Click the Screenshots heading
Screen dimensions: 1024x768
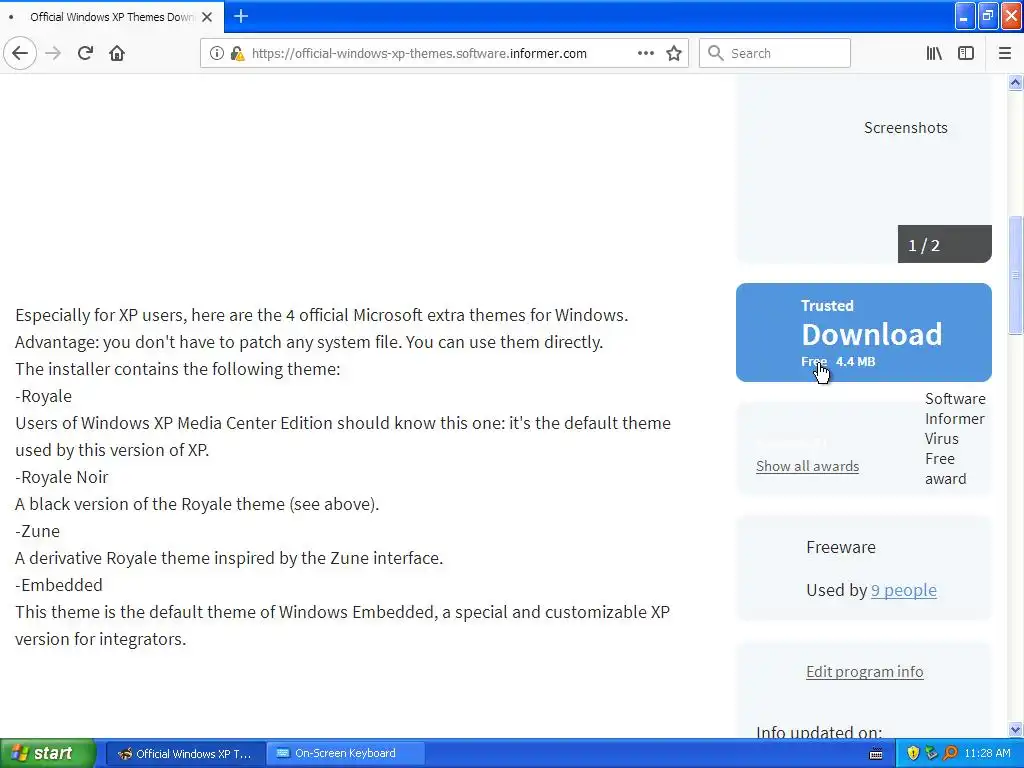pos(906,127)
